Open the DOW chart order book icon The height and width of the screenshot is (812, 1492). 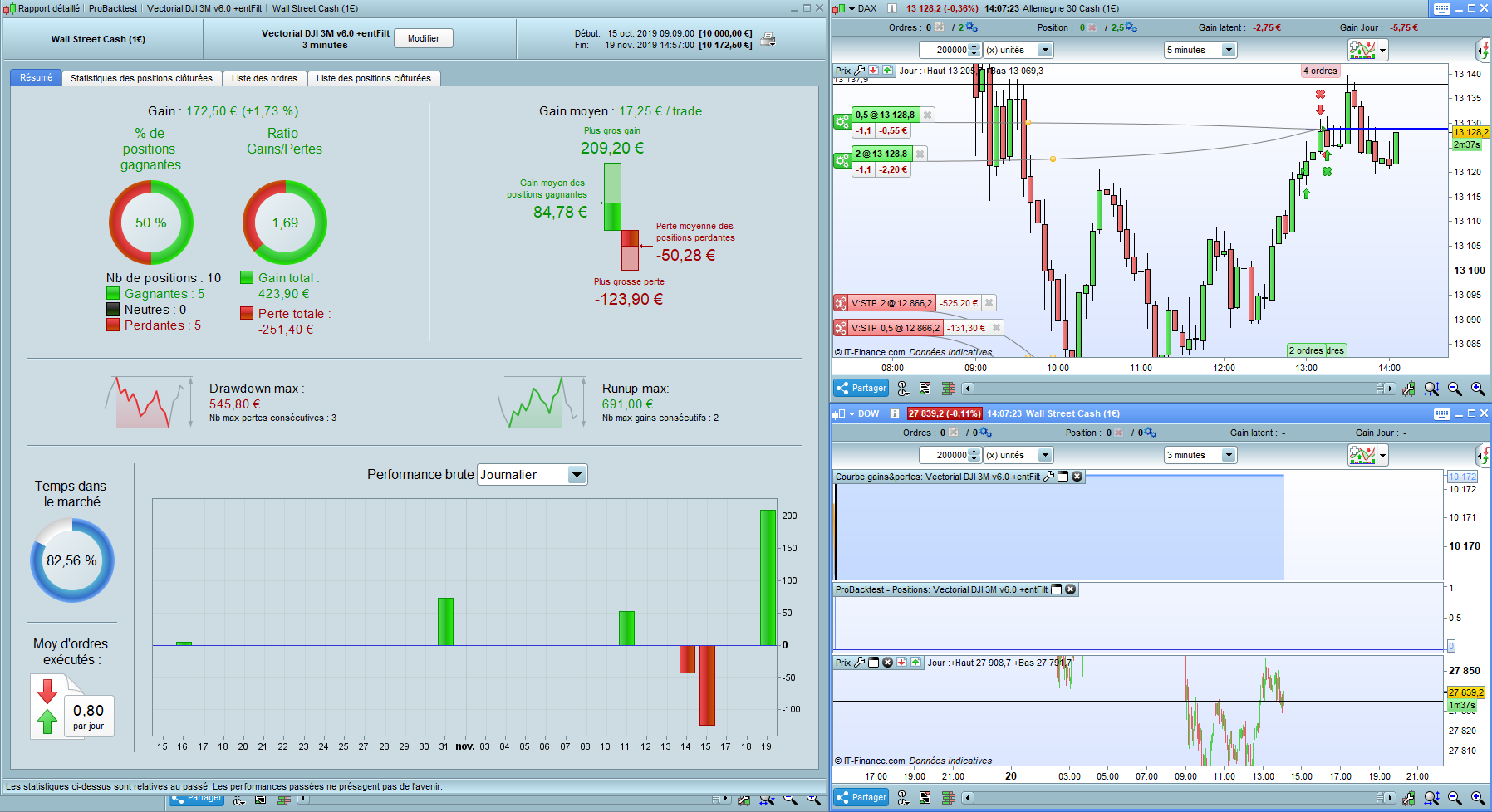click(x=949, y=798)
